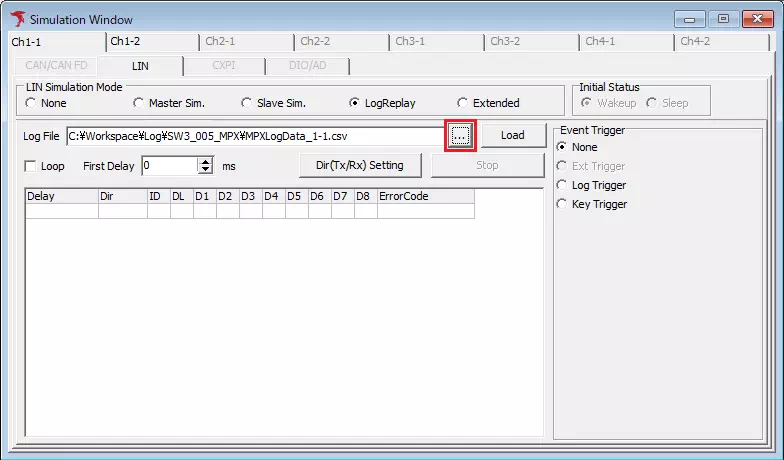Set LIN Simulation Mode to None
784x460 pixels.
[x=30, y=103]
